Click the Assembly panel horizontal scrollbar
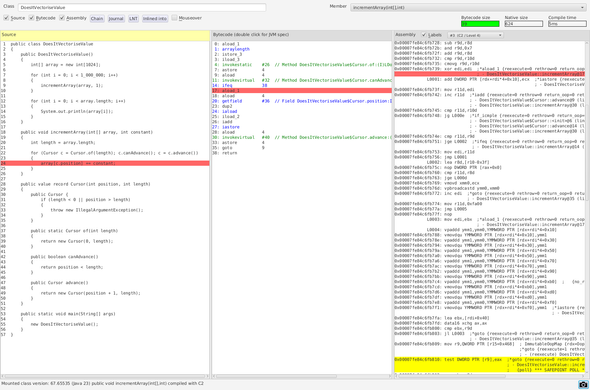590x390 pixels. click(490, 376)
